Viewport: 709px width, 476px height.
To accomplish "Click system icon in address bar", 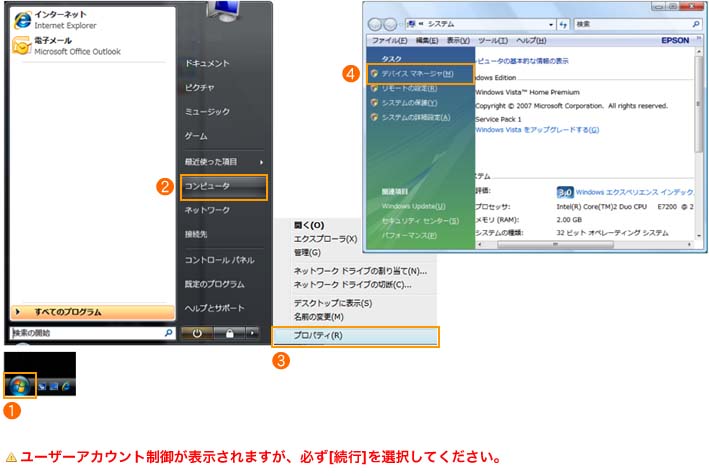I will 411,24.
